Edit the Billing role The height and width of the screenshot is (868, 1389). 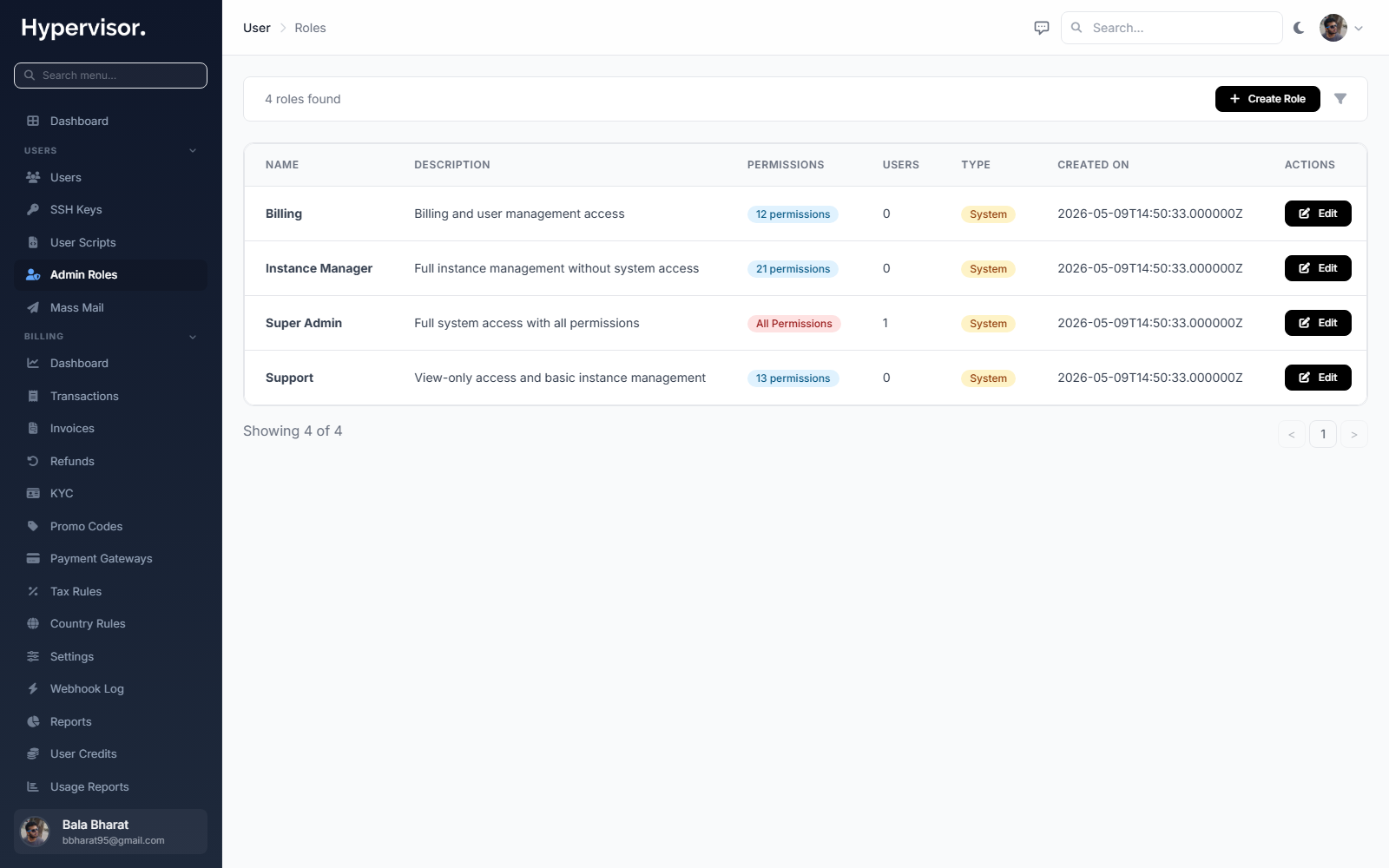[1318, 214]
